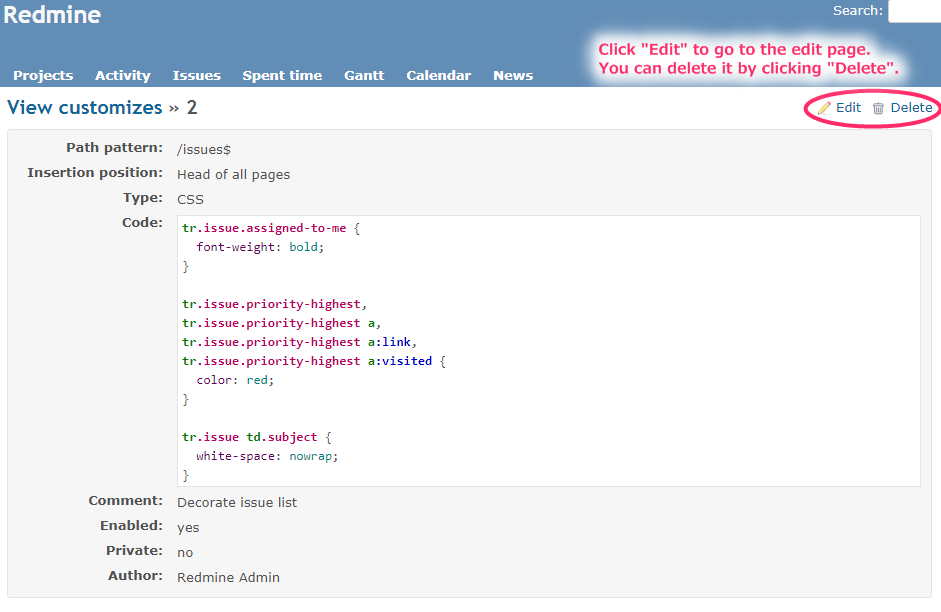
Task: Click the trash can Delete icon
Action: [x=878, y=108]
